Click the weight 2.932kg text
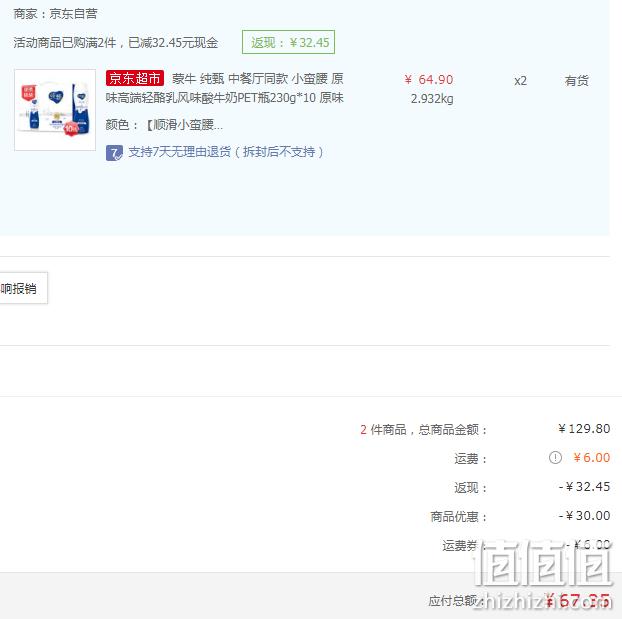This screenshot has height=619, width=622. [432, 99]
